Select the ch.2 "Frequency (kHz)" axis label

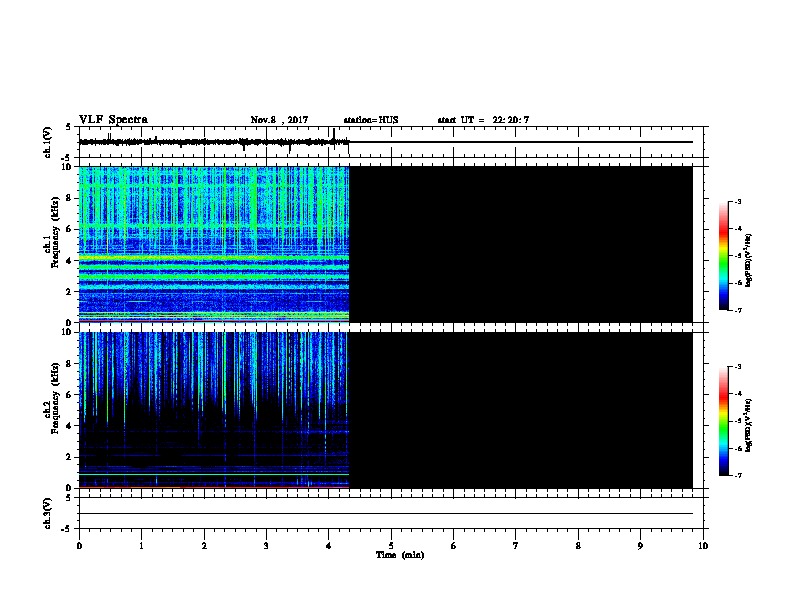[x=55, y=398]
